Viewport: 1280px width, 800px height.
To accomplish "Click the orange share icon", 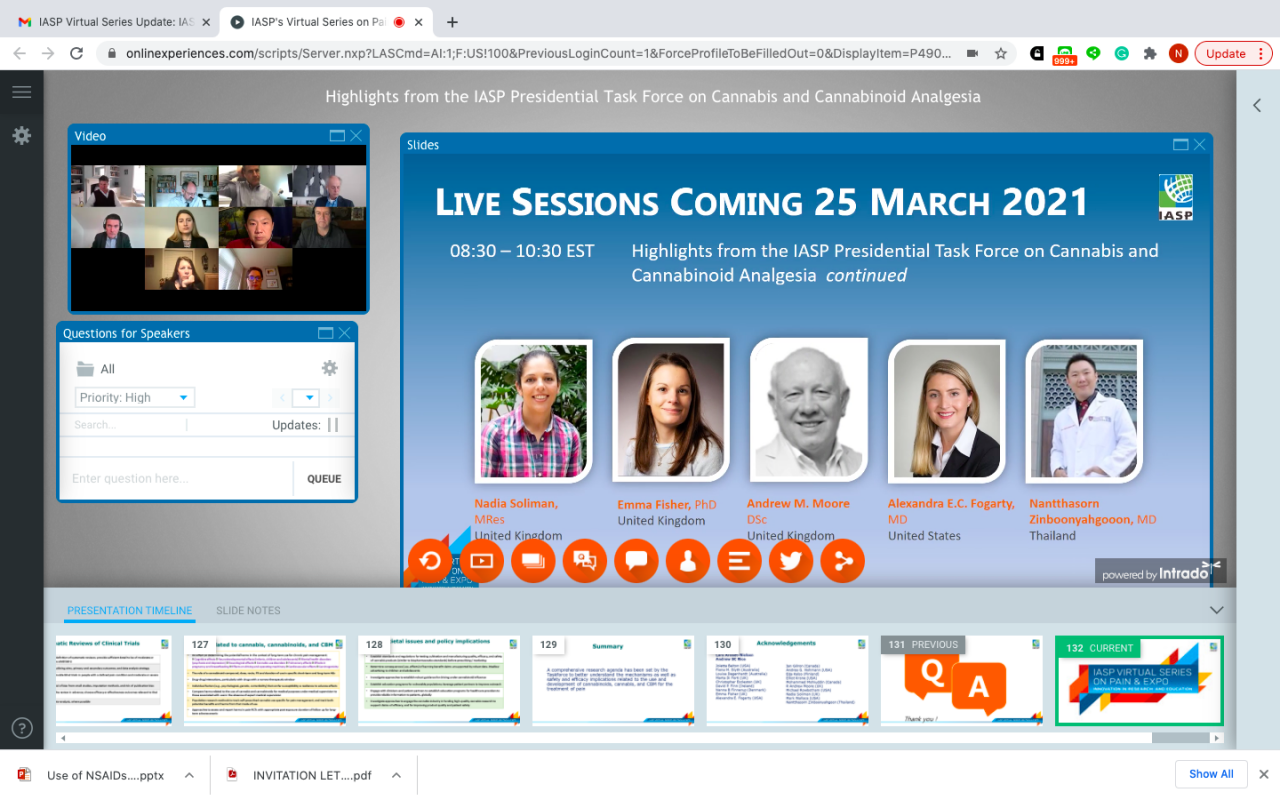I will [x=842, y=560].
